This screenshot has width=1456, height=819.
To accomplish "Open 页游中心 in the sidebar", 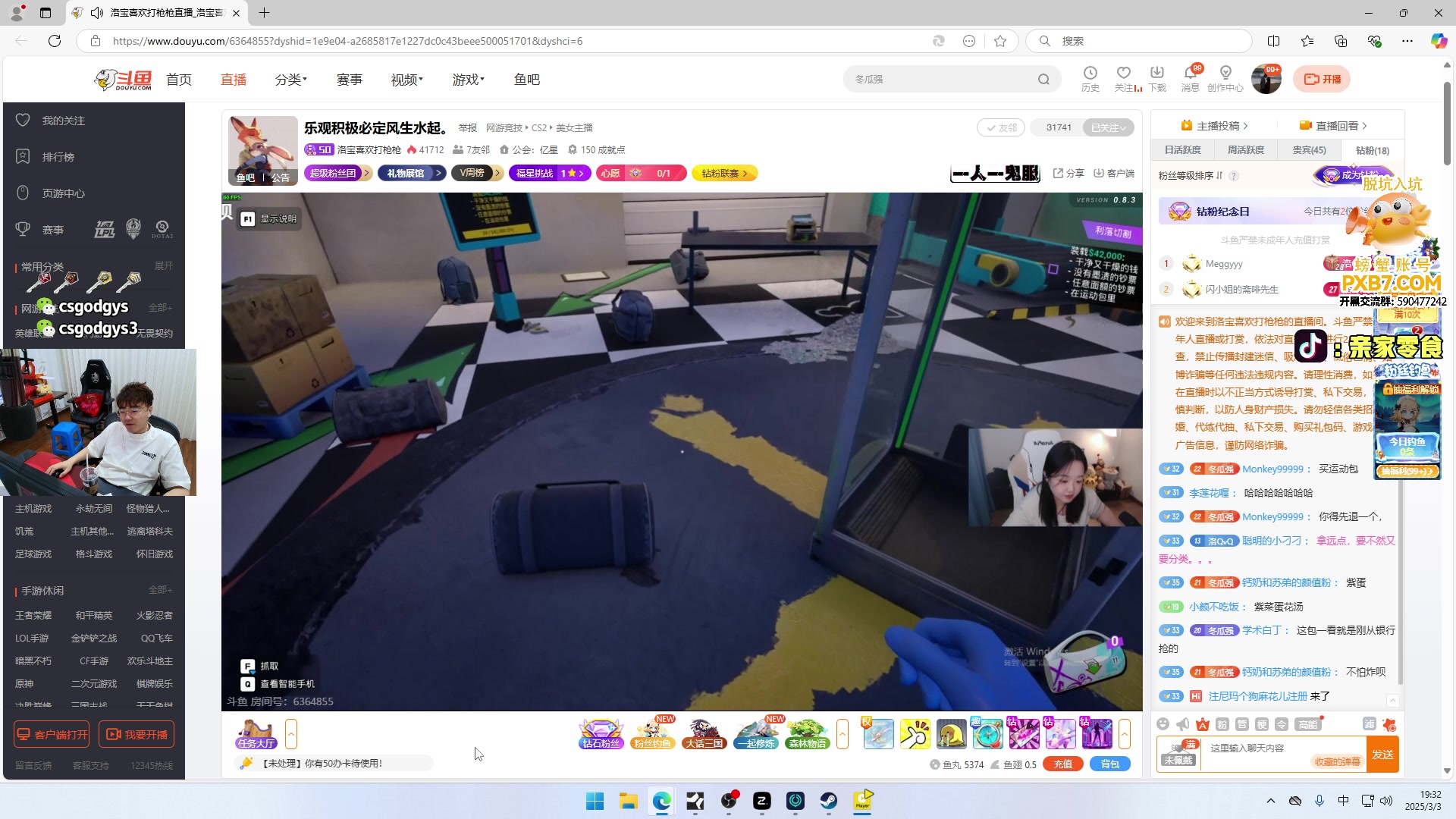I will [63, 193].
